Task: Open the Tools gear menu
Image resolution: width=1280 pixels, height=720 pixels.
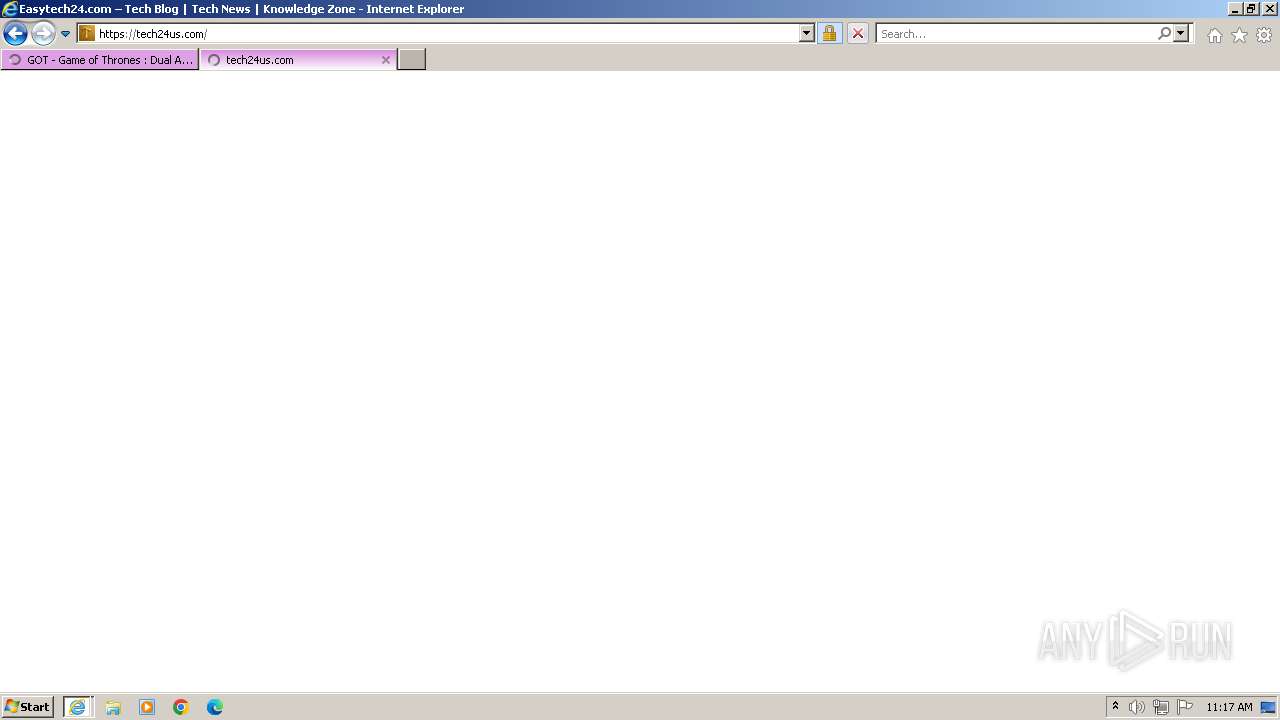Action: (x=1264, y=35)
